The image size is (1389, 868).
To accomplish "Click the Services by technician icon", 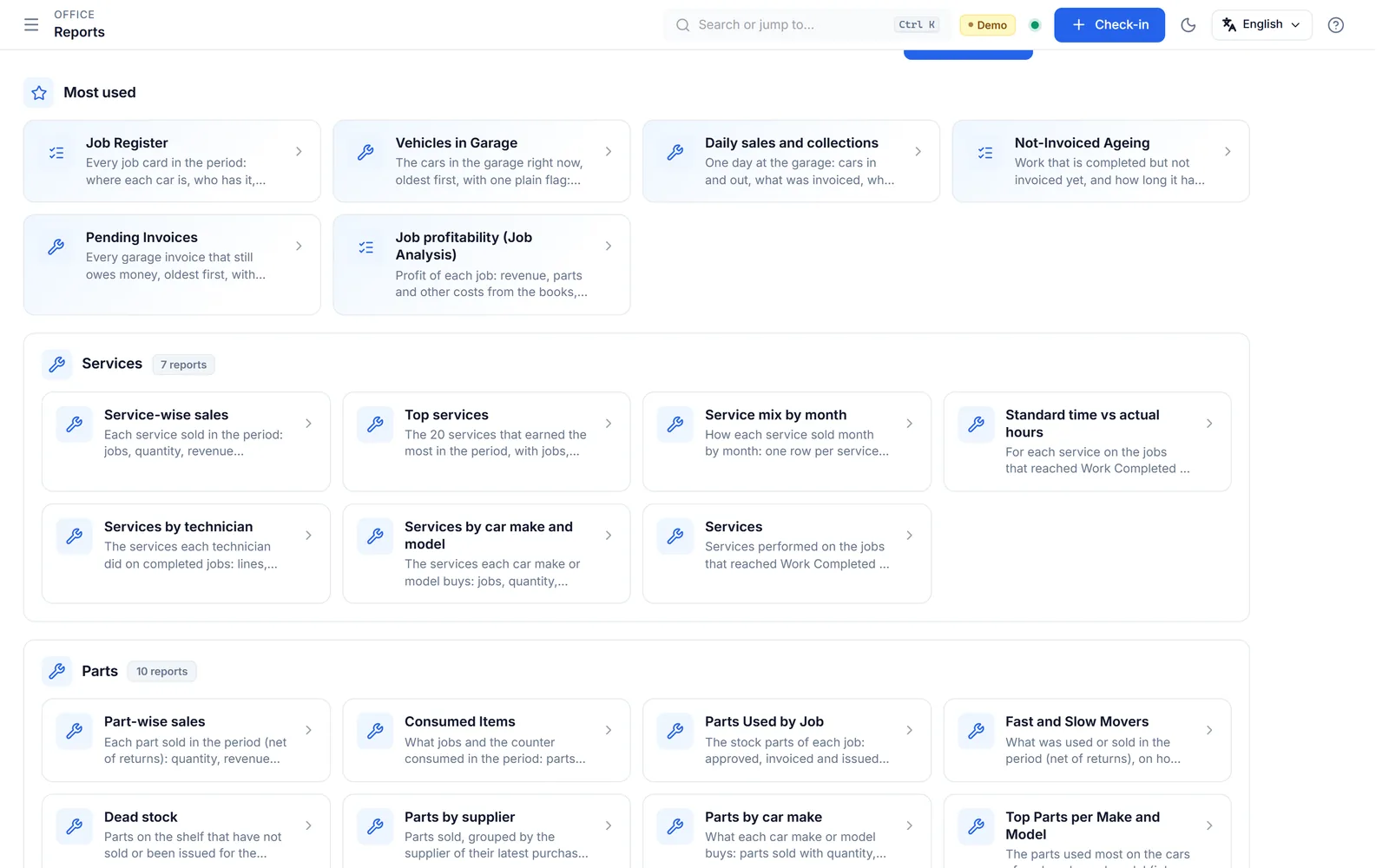I will (x=75, y=536).
